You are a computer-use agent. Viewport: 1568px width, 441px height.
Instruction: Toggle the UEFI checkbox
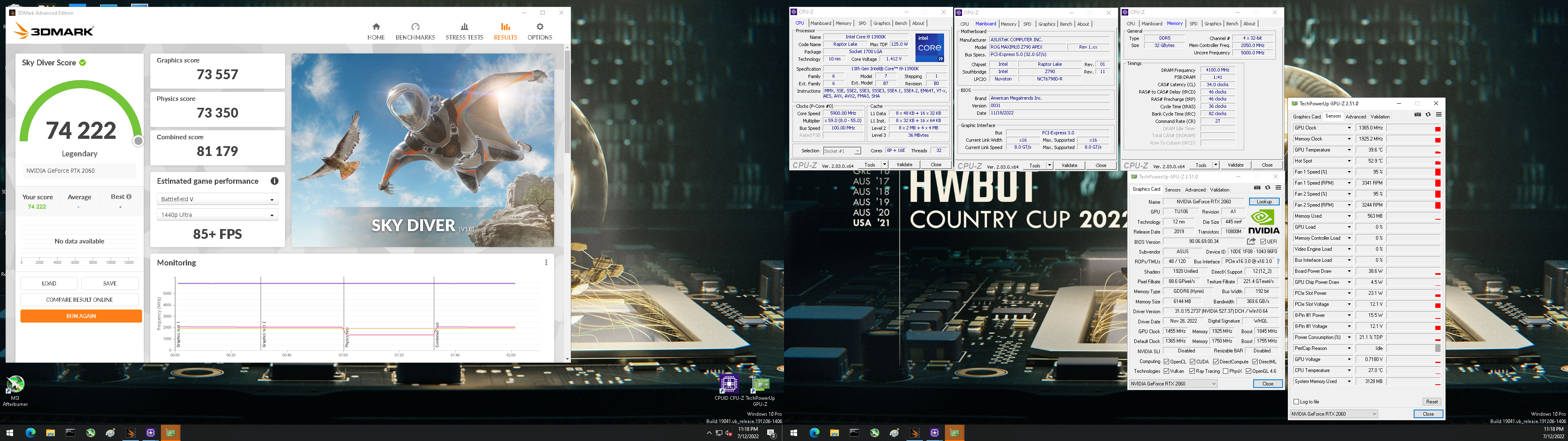click(x=1264, y=242)
